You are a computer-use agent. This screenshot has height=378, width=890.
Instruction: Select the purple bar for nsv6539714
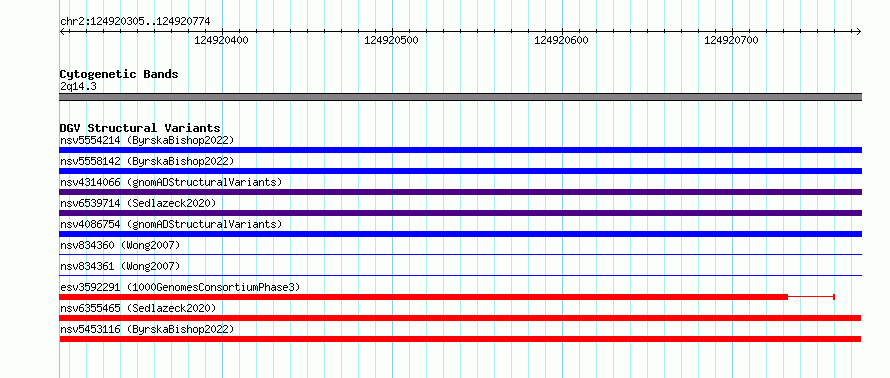(x=460, y=213)
